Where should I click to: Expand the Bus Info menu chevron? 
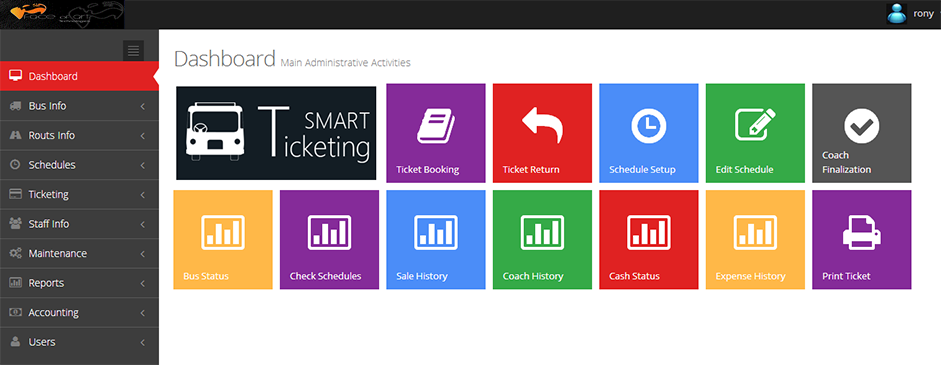pyautogui.click(x=143, y=106)
